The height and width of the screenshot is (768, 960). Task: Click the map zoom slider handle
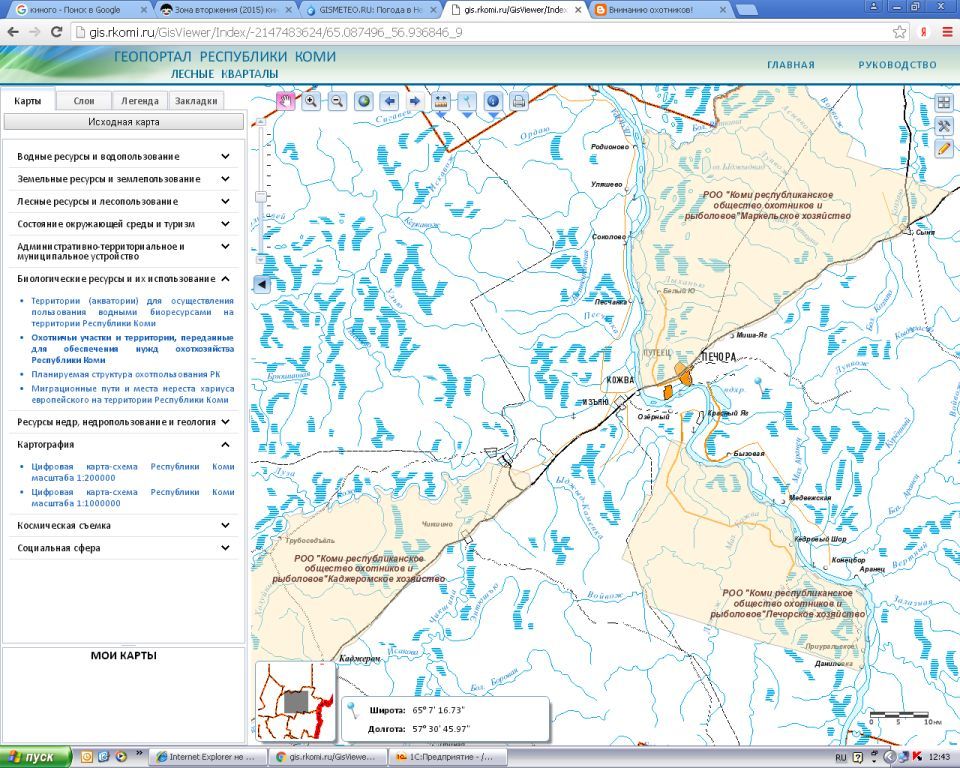pos(261,196)
